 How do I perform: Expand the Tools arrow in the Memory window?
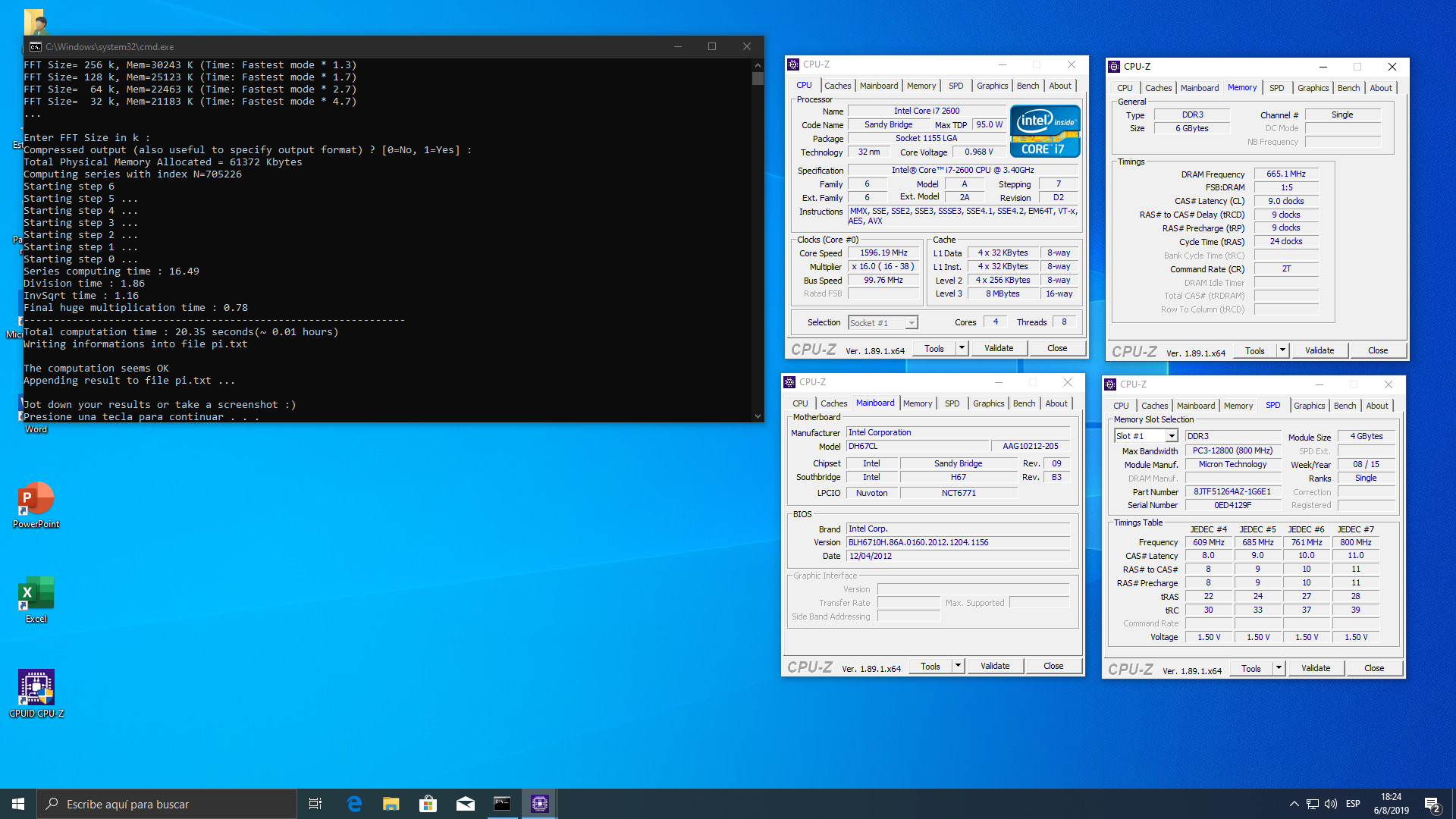point(1282,350)
